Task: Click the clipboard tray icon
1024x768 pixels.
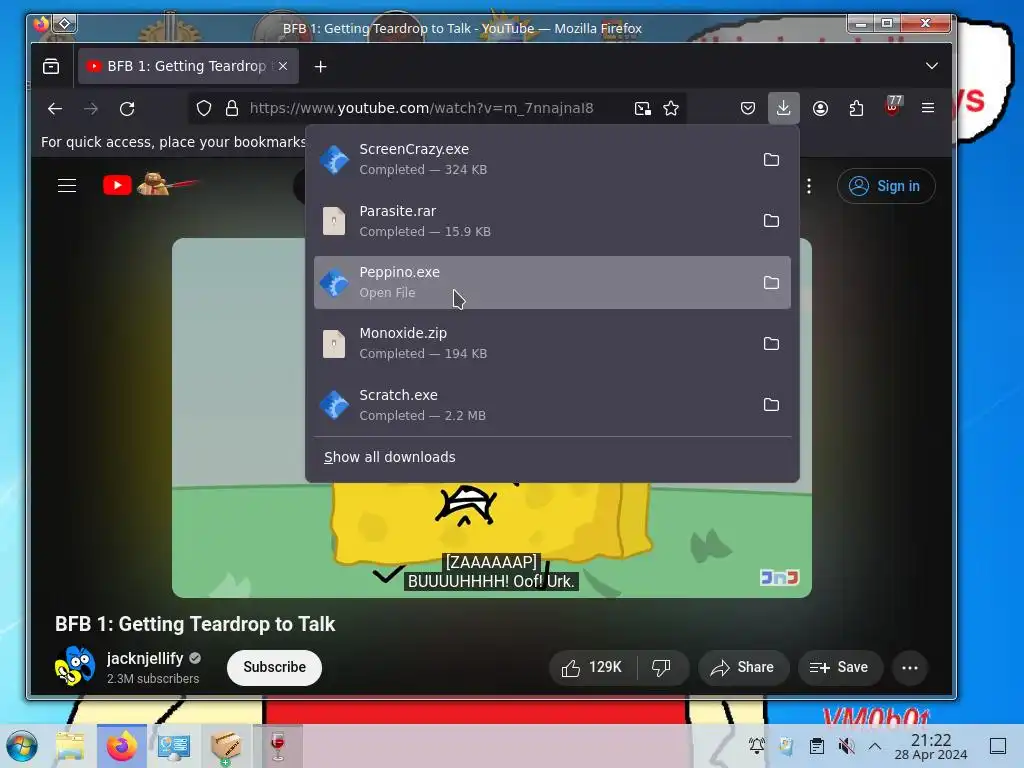Action: (816, 746)
